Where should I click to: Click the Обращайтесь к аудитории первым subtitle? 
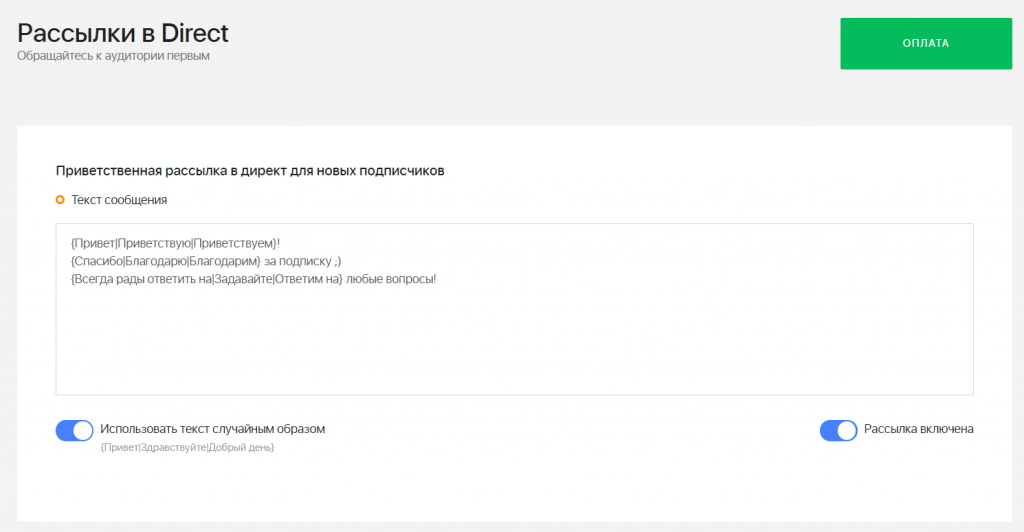(113, 55)
